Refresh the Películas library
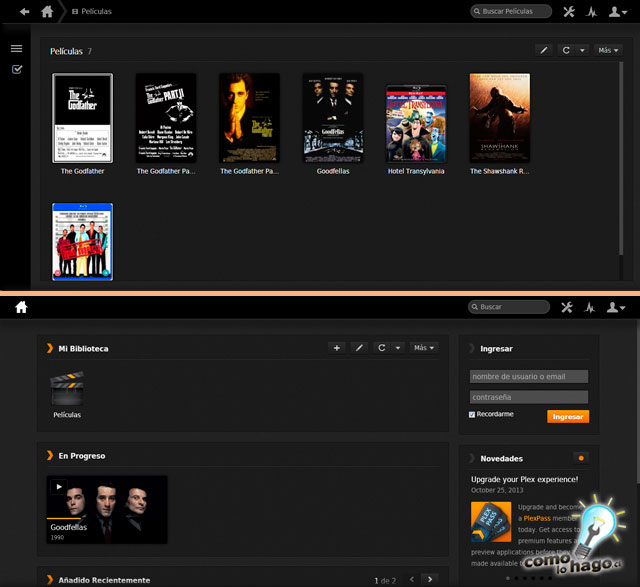Image resolution: width=640 pixels, height=587 pixels. pos(566,50)
